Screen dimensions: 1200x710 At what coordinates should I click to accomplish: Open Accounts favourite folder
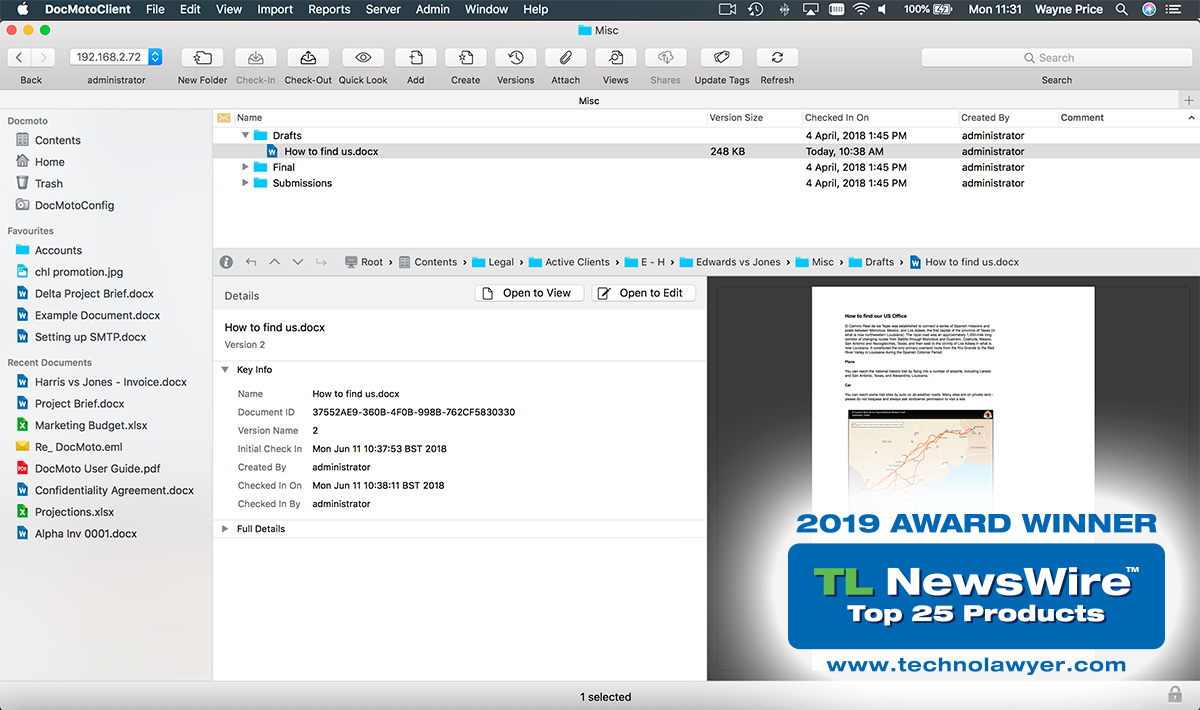click(49, 251)
